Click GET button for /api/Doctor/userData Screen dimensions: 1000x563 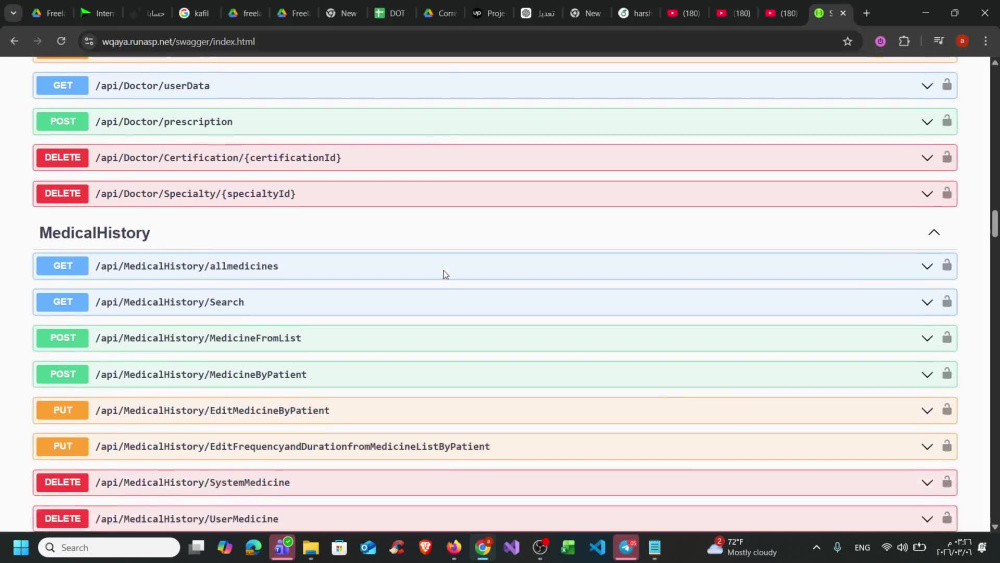(x=62, y=85)
